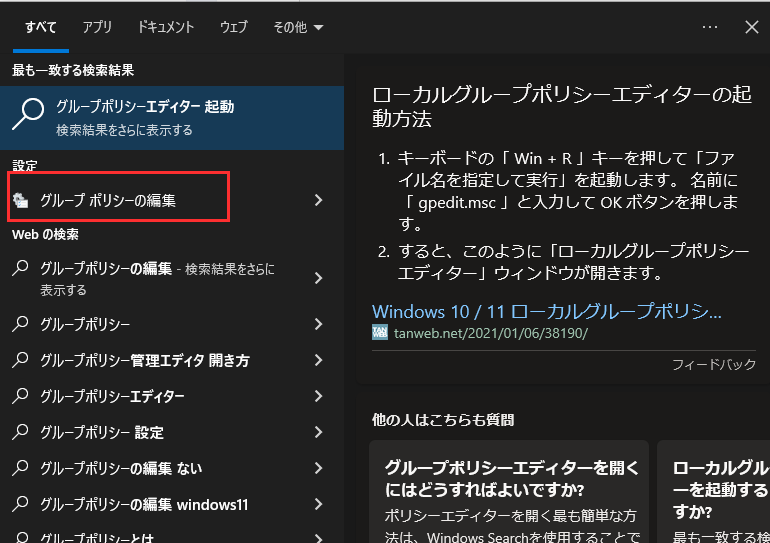Expand chevron for グループポリシー管理エディタ 開き方
The width and height of the screenshot is (770, 543).
coord(318,360)
